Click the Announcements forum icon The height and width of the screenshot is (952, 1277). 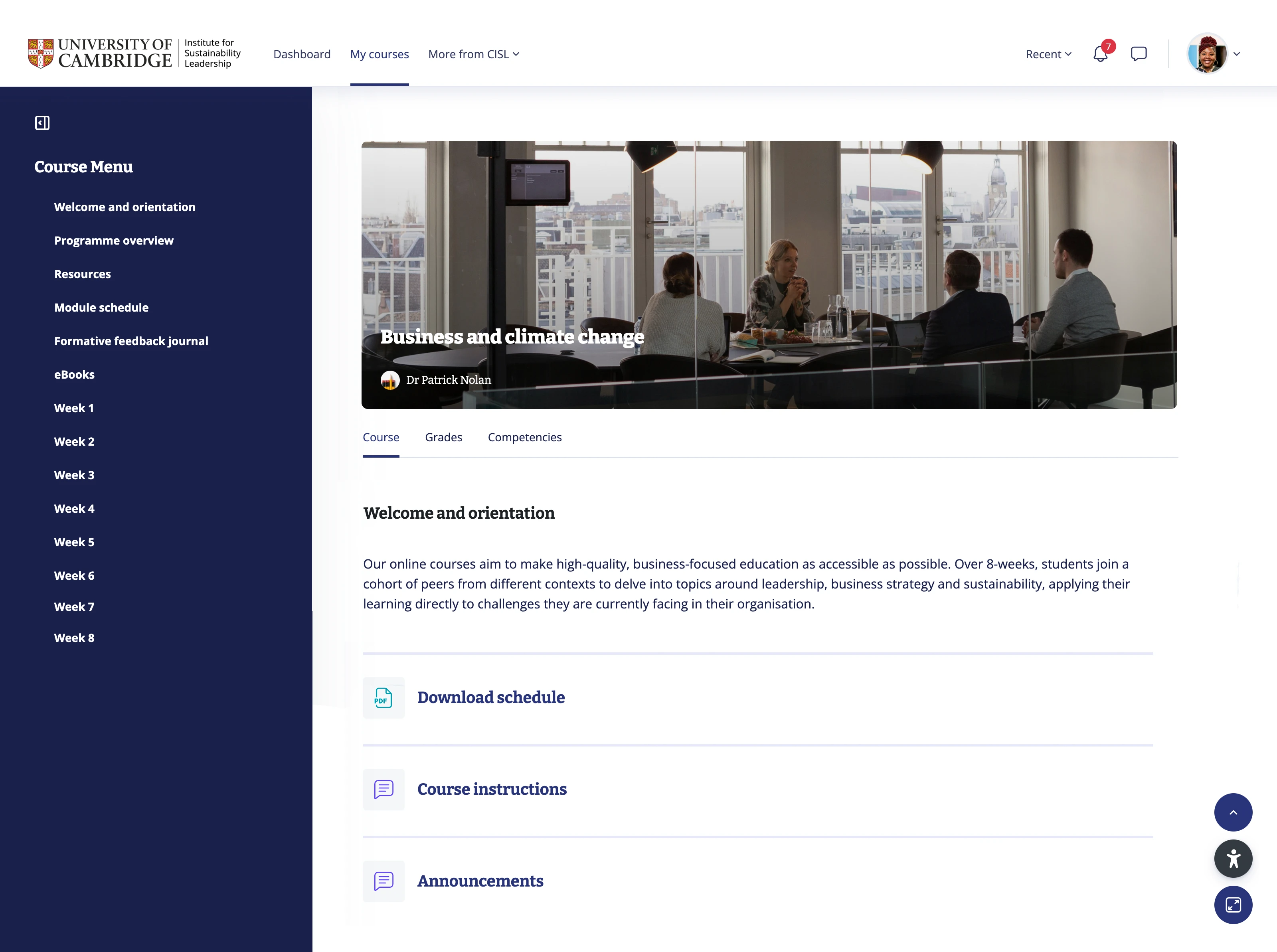[x=384, y=881]
